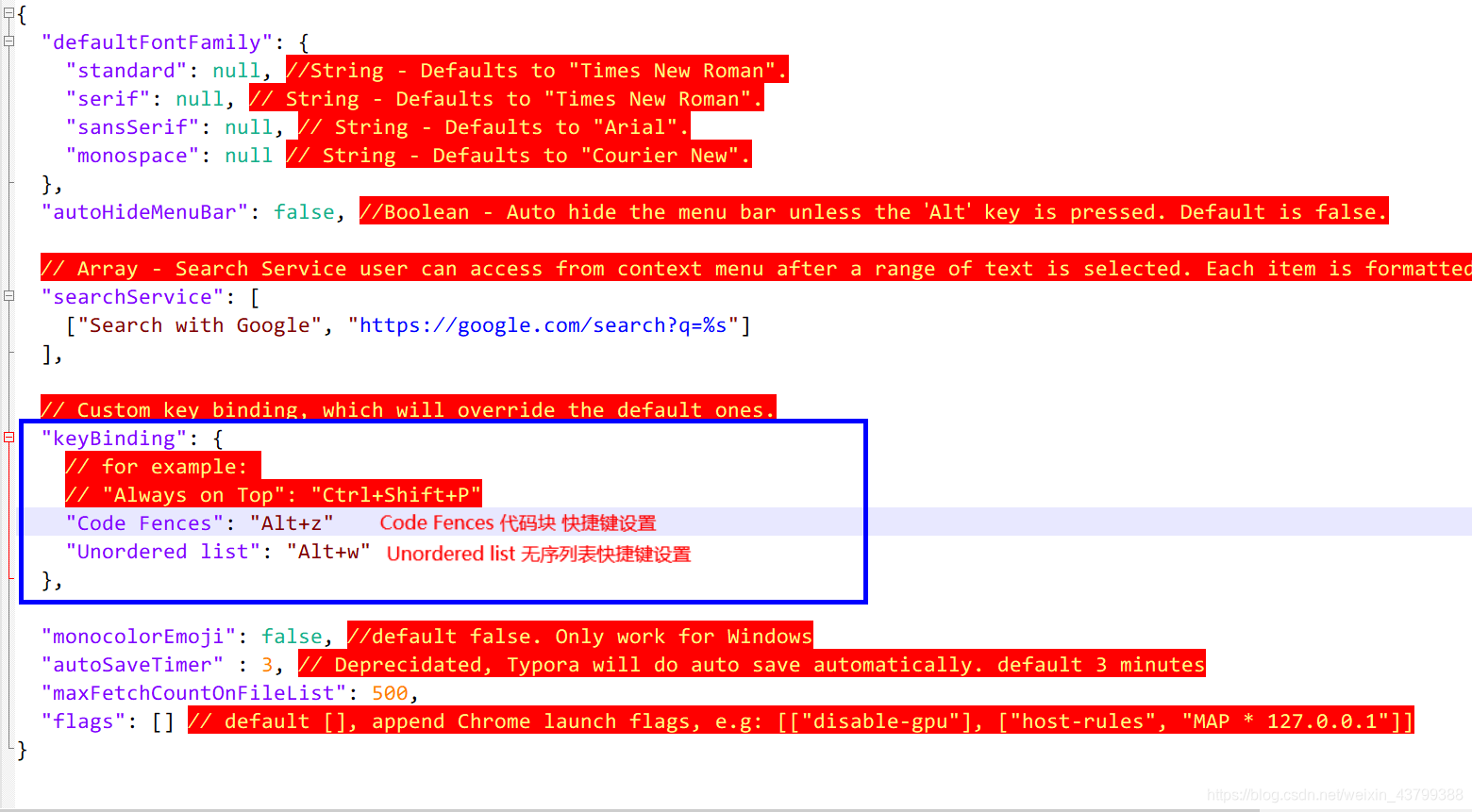Click the "searchService" key

pyautogui.click(x=132, y=297)
